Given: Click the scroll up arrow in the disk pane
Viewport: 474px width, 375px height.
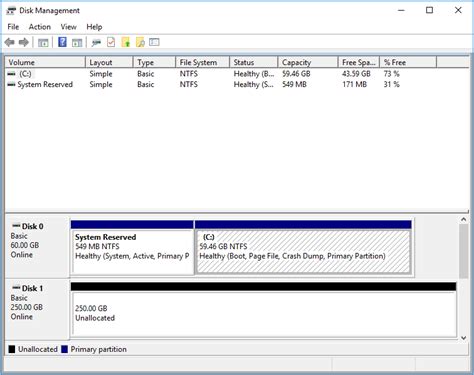Looking at the screenshot, I should tap(463, 219).
